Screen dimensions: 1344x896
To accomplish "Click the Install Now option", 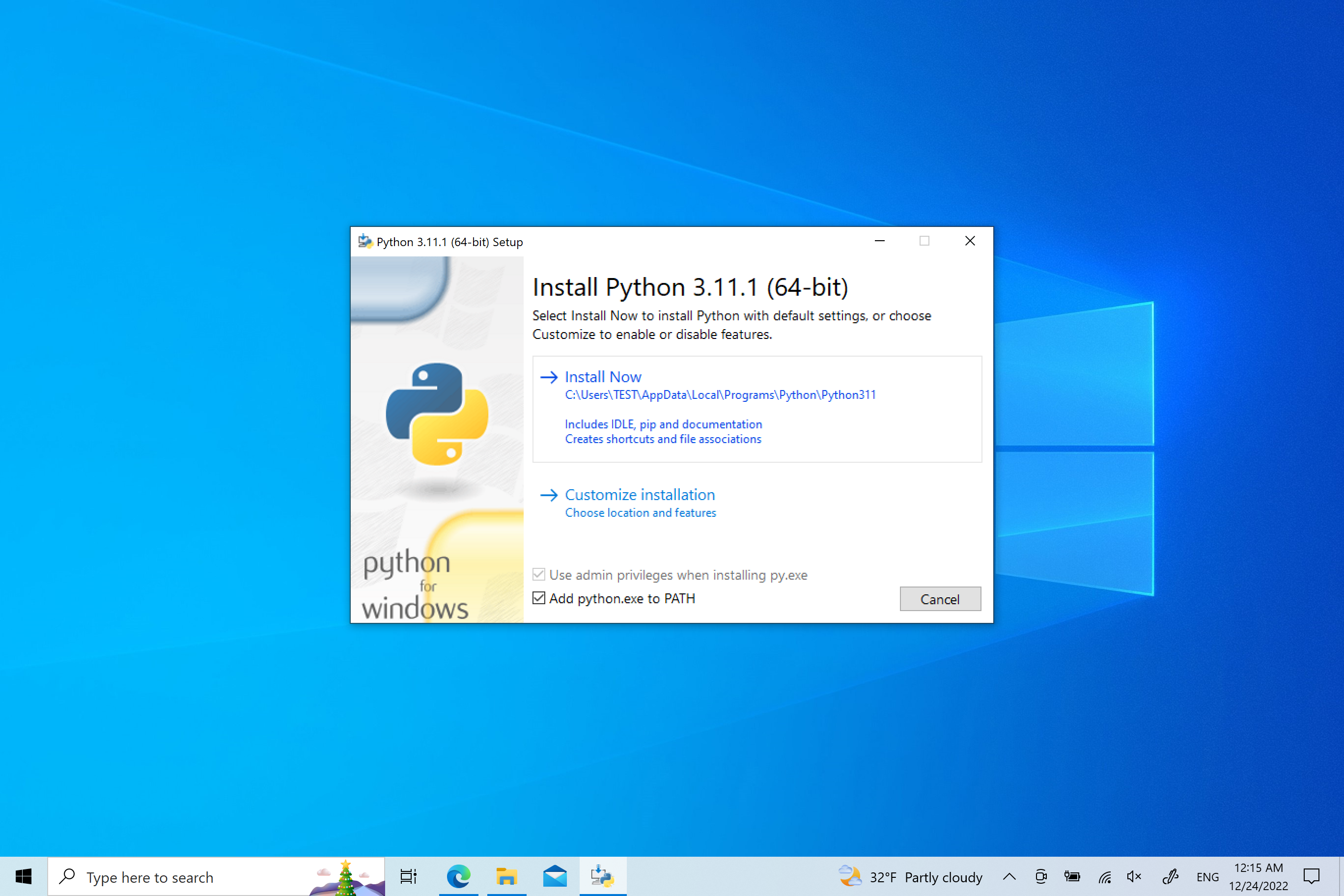I will [603, 377].
